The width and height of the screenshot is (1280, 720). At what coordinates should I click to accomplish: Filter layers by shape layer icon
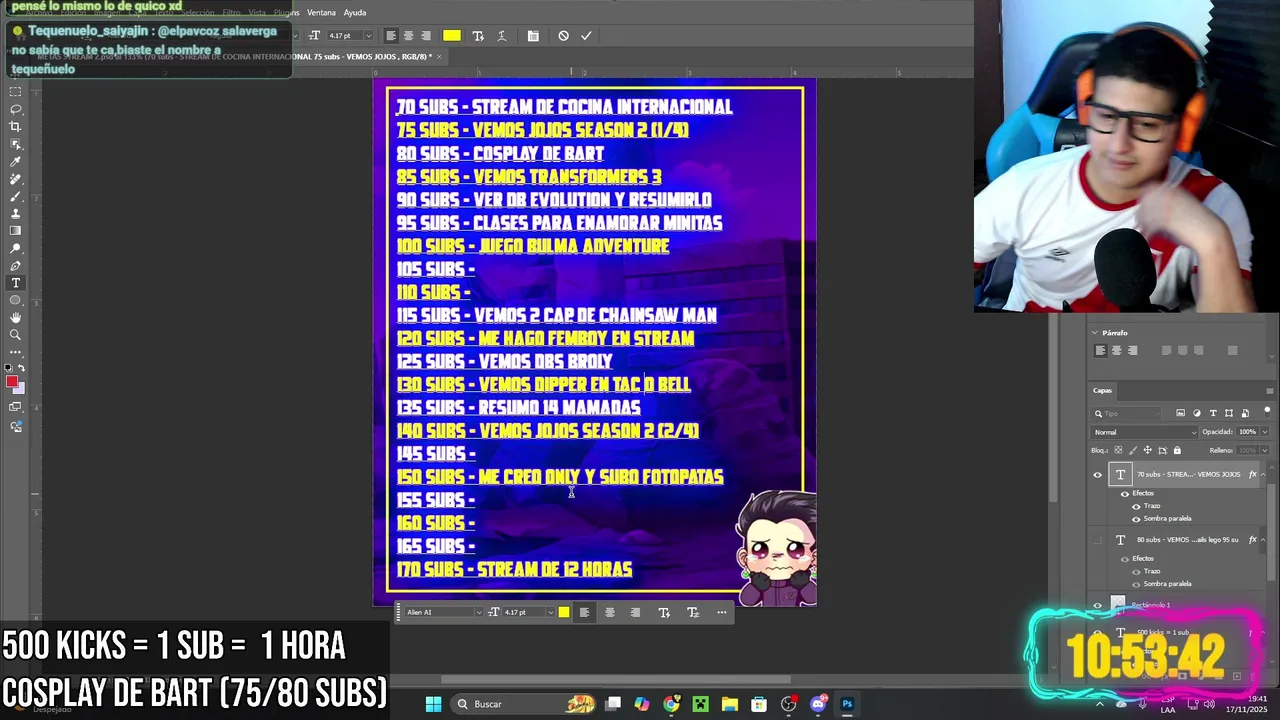[1229, 413]
